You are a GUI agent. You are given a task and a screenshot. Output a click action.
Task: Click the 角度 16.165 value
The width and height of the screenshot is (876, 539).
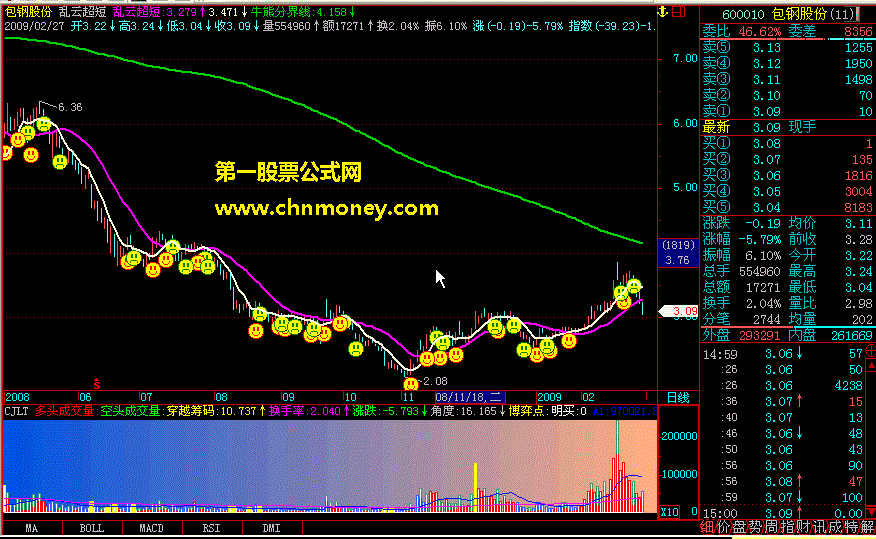click(469, 412)
